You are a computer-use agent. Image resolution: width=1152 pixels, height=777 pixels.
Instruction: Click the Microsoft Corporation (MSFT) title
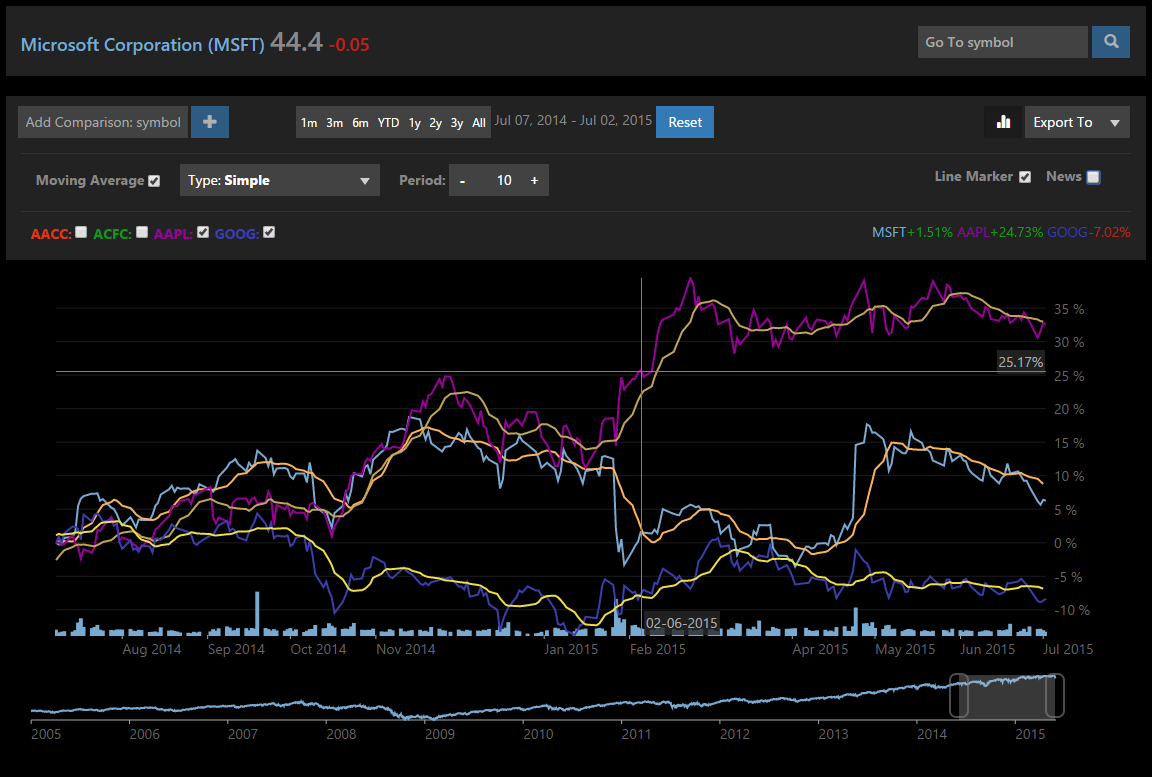click(x=143, y=44)
